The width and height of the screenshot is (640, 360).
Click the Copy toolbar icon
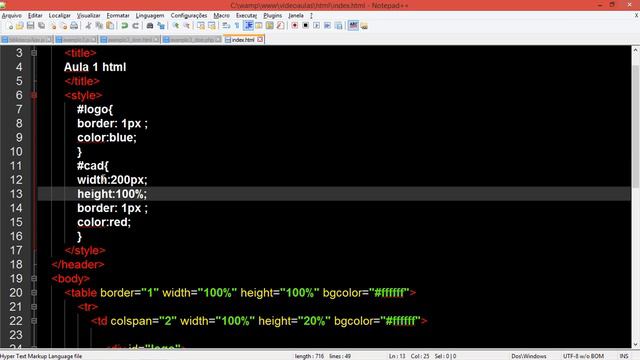[99, 26]
